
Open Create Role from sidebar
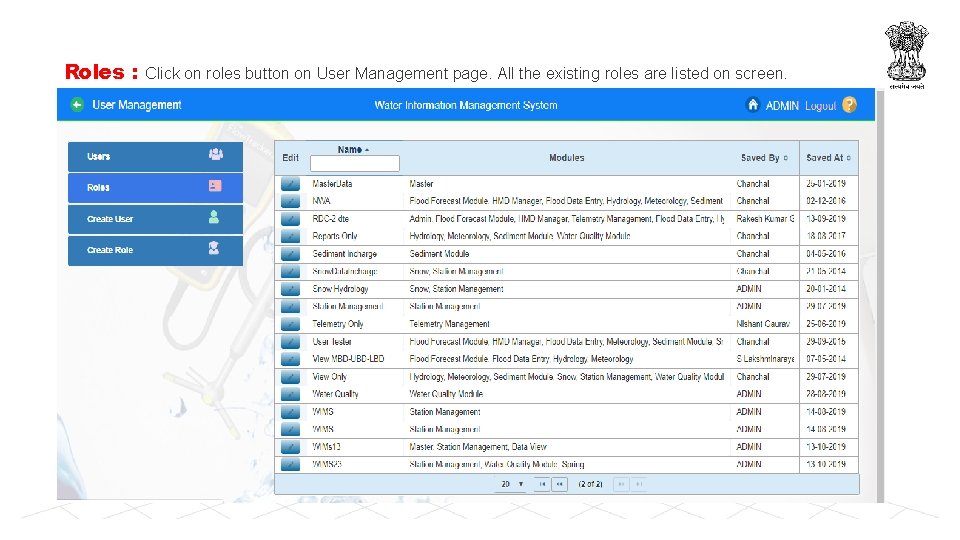[156, 250]
